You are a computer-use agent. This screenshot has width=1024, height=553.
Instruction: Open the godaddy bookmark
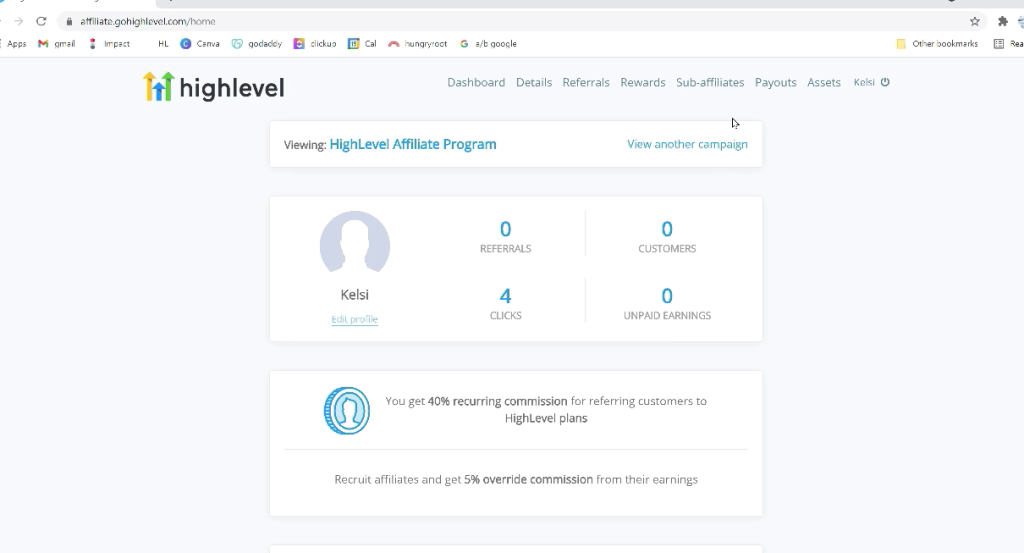tap(258, 44)
